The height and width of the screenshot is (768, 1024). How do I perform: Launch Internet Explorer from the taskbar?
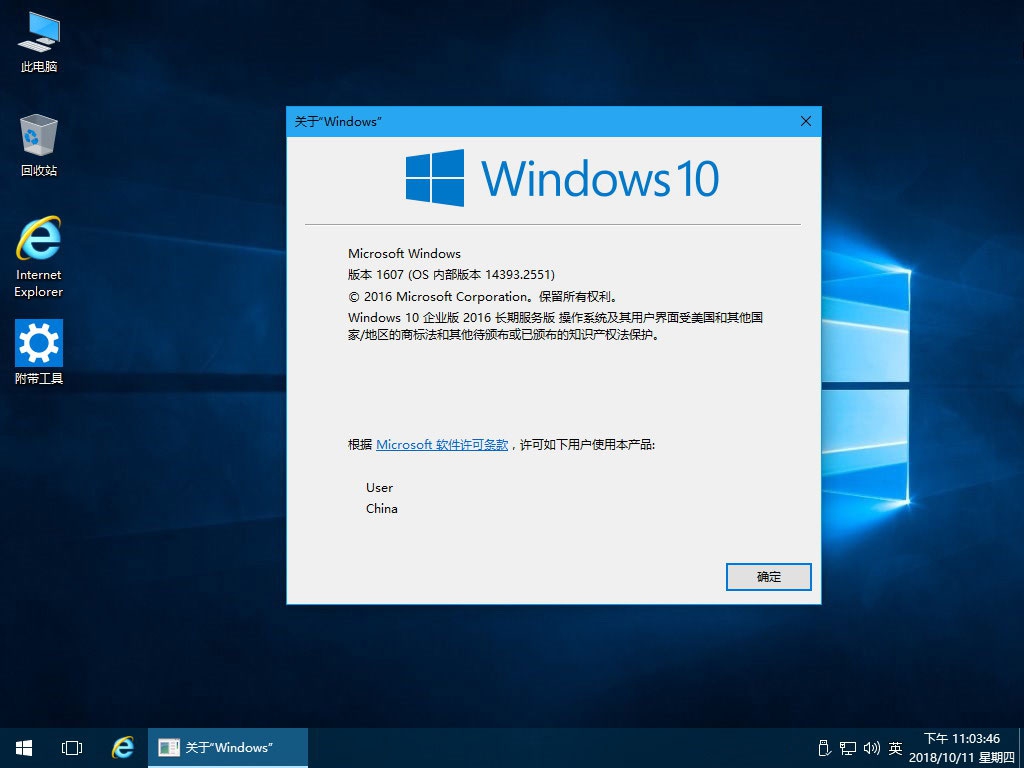(122, 748)
